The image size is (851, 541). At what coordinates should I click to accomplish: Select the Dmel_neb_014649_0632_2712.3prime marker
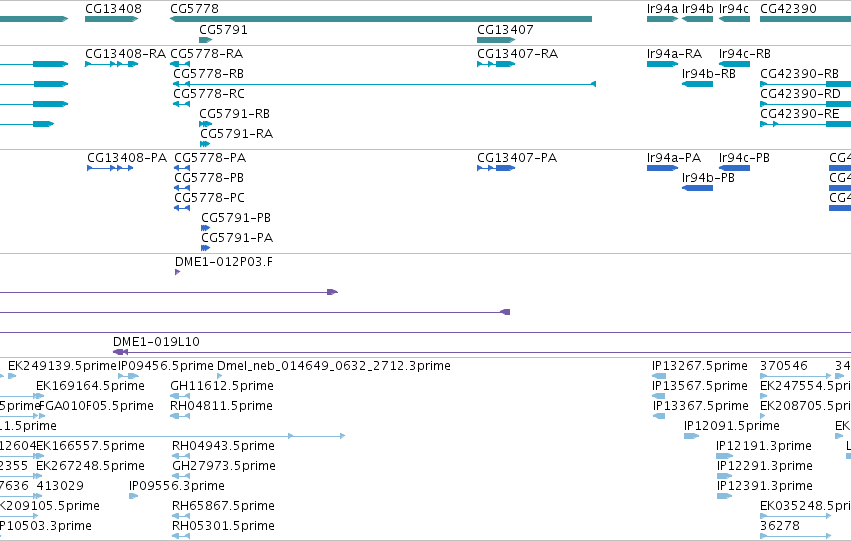tap(219, 376)
